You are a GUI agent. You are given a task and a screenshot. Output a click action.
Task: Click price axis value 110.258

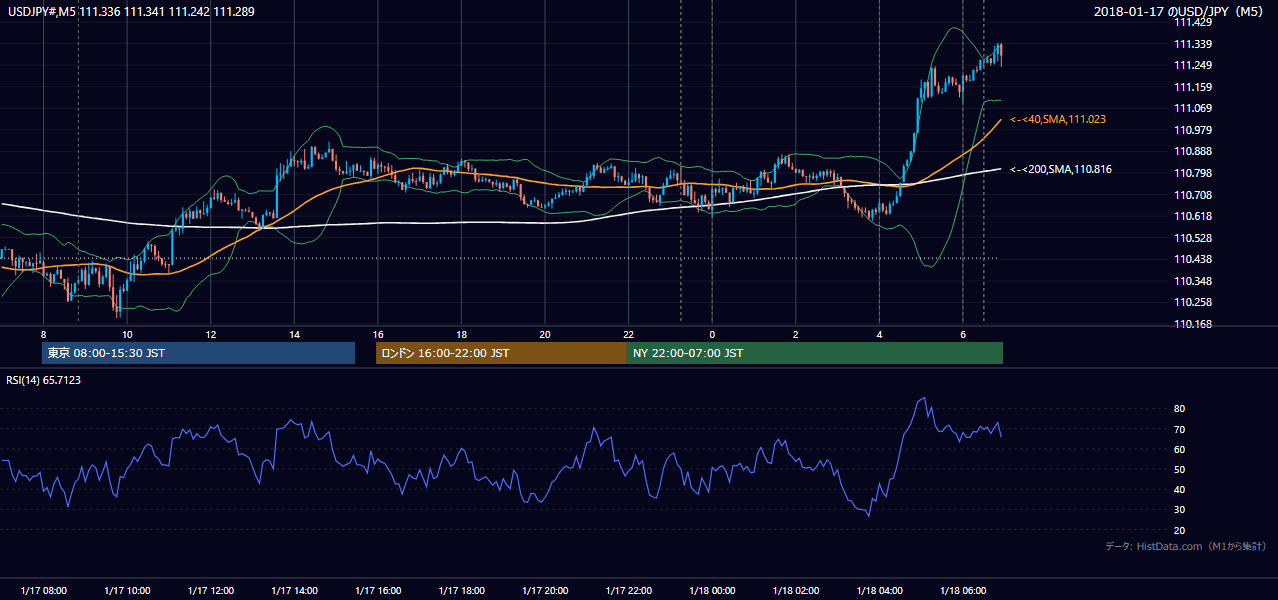1193,302
